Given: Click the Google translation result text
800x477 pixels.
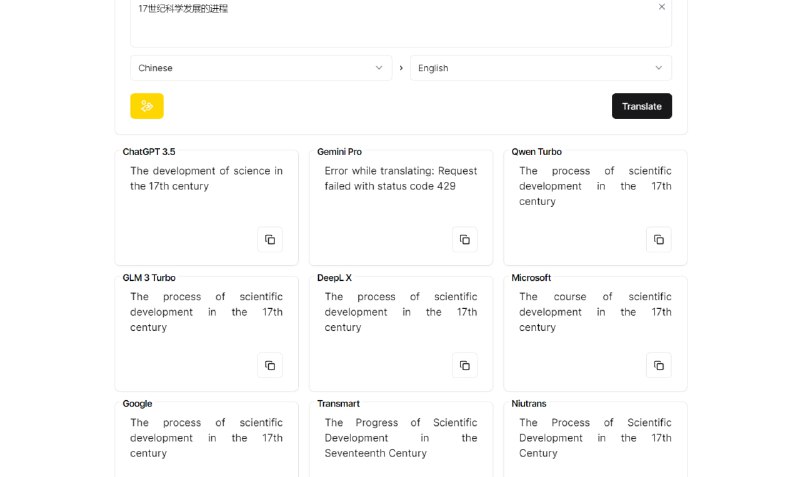Looking at the screenshot, I should [x=206, y=438].
